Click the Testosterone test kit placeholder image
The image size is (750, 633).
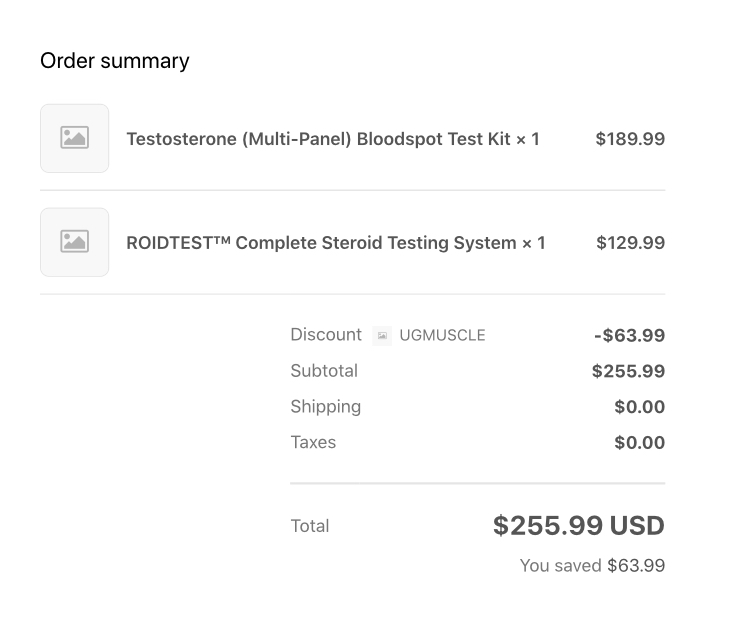pos(74,138)
